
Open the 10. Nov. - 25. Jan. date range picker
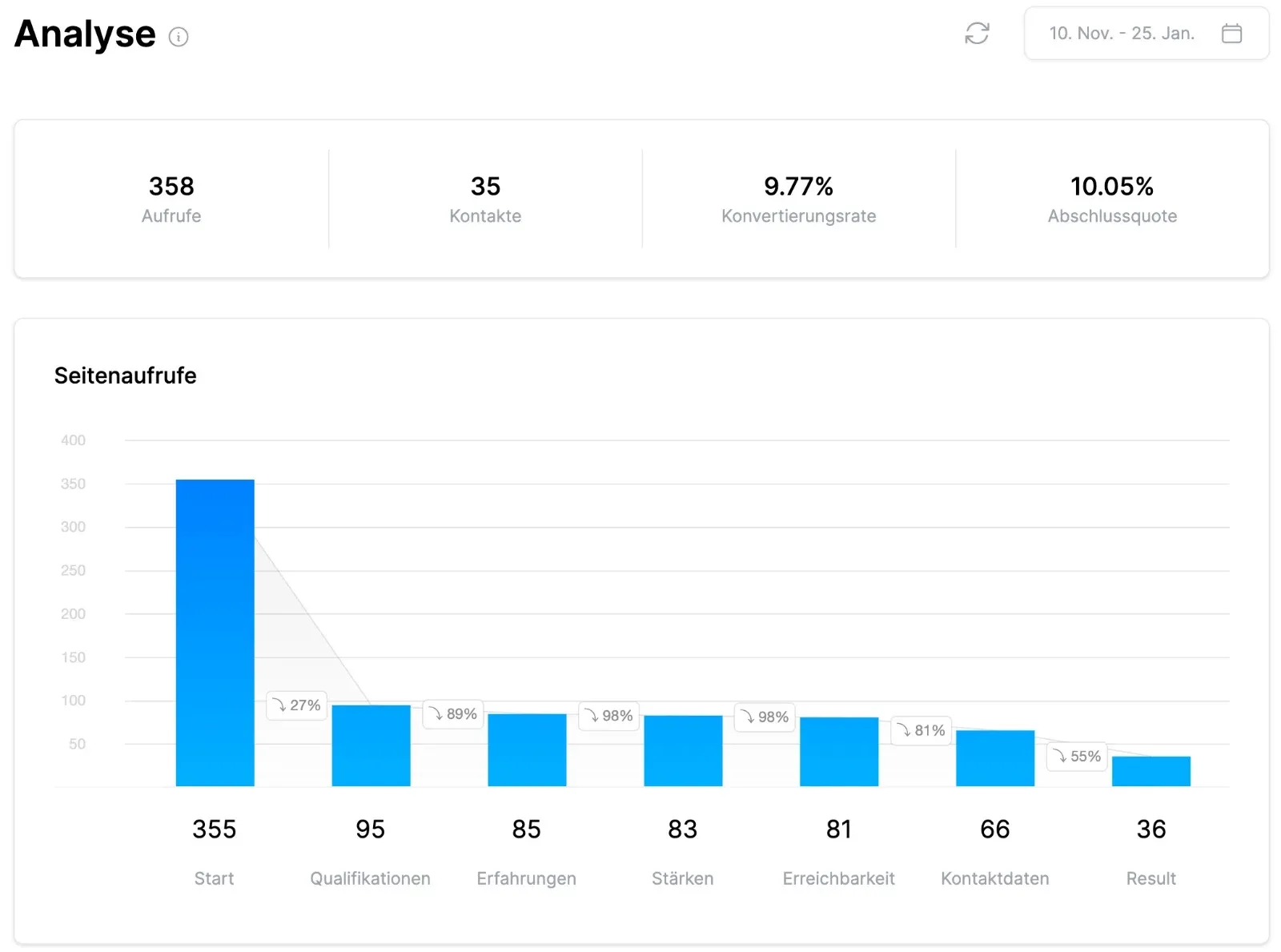1121,34
